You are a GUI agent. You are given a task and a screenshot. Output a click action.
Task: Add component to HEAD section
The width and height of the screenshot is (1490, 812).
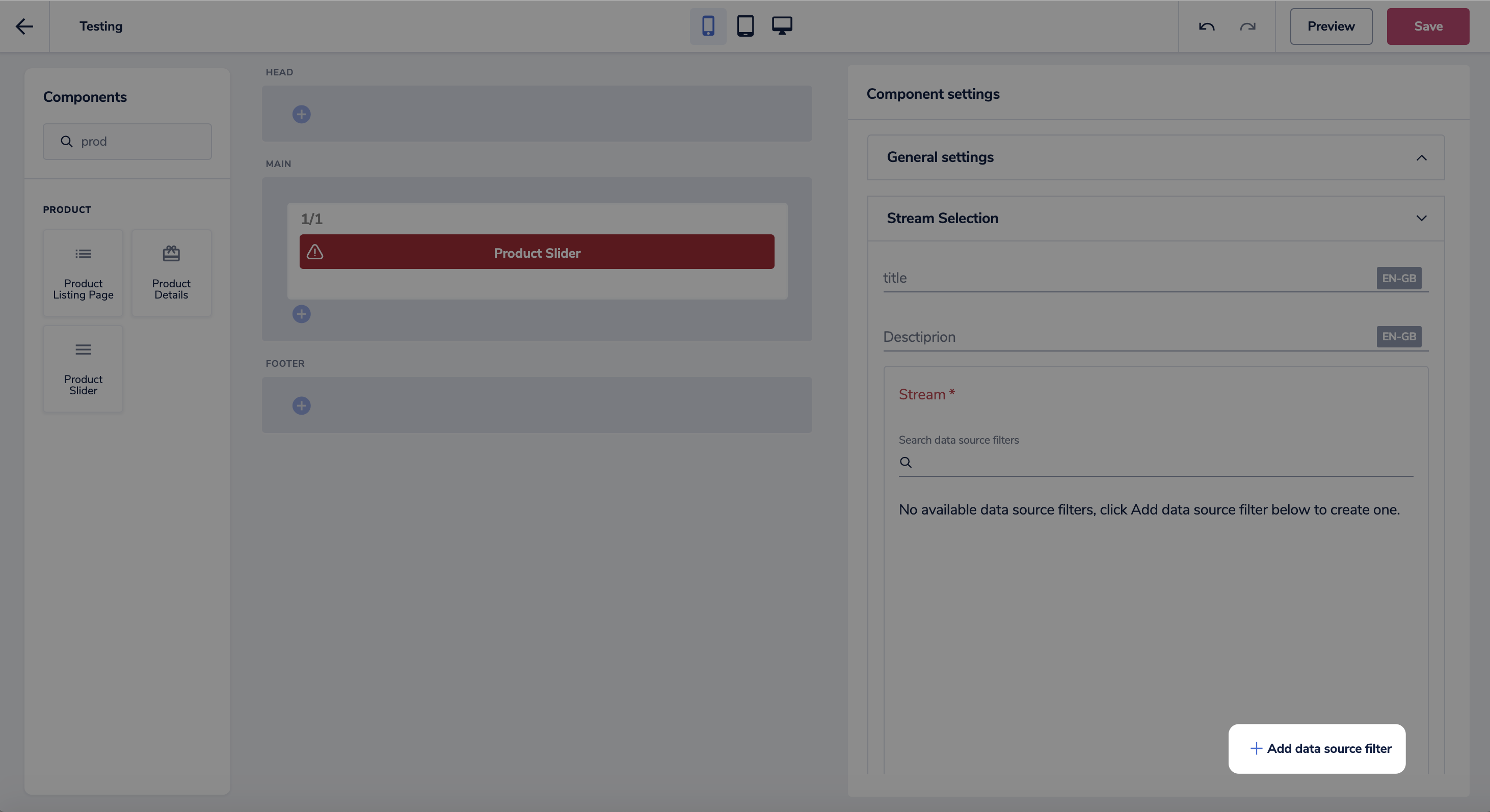(x=301, y=115)
